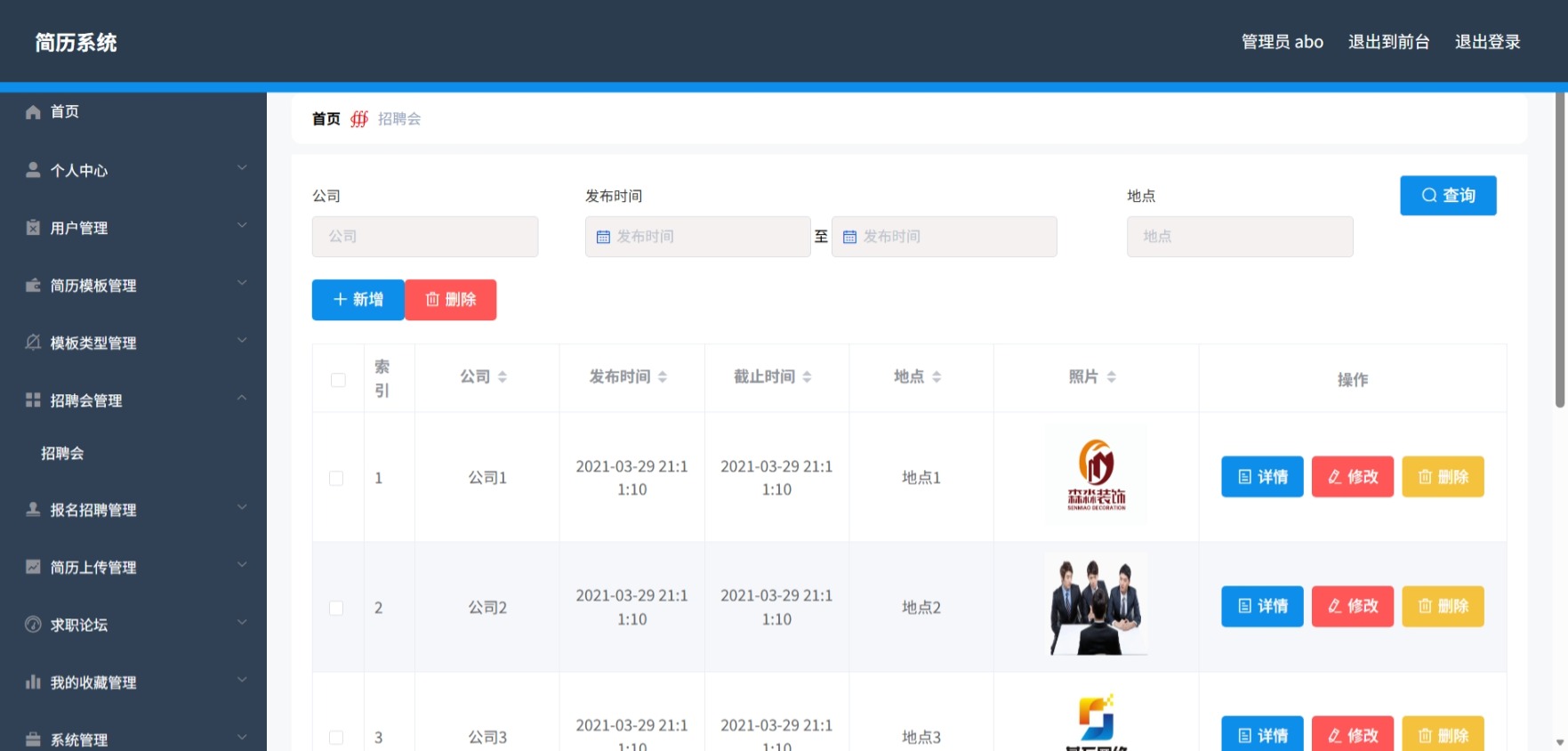Screen dimensions: 1568x751
Task: Click the 公司1 logo photo thumbnail
Action: click(1096, 474)
